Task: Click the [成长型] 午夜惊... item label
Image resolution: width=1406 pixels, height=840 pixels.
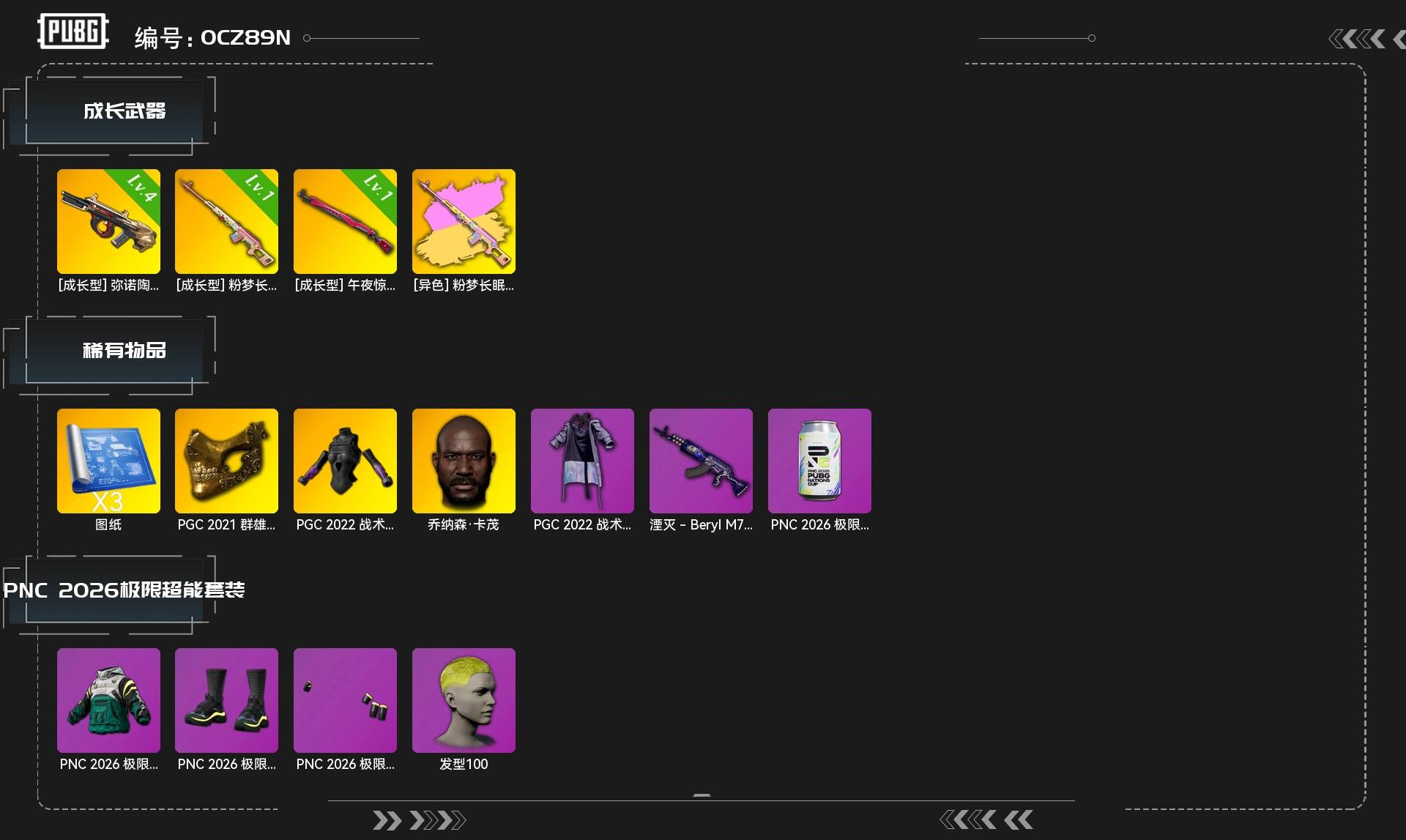Action: 345,285
